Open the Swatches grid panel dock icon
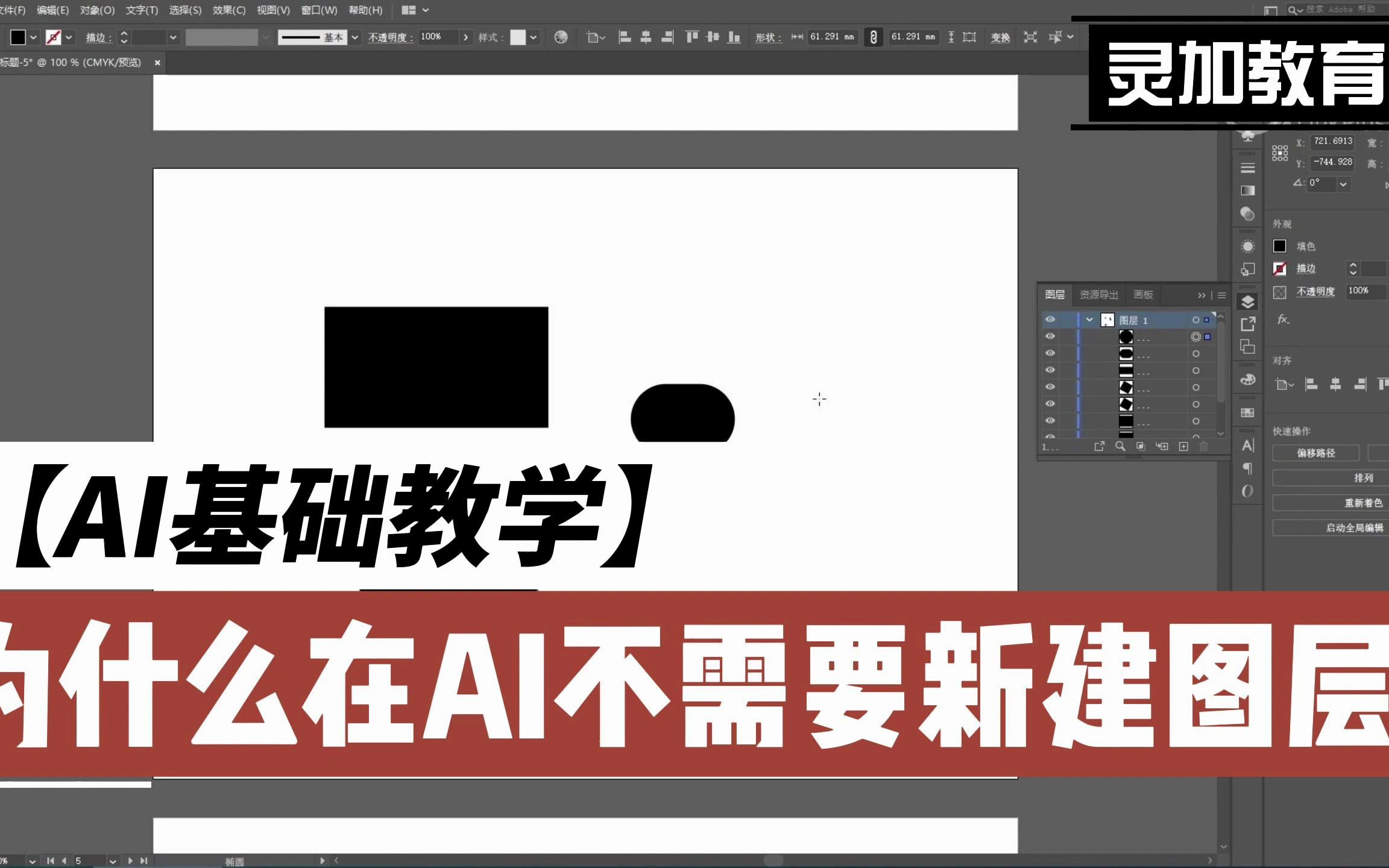This screenshot has height=868, width=1389. point(1247,413)
